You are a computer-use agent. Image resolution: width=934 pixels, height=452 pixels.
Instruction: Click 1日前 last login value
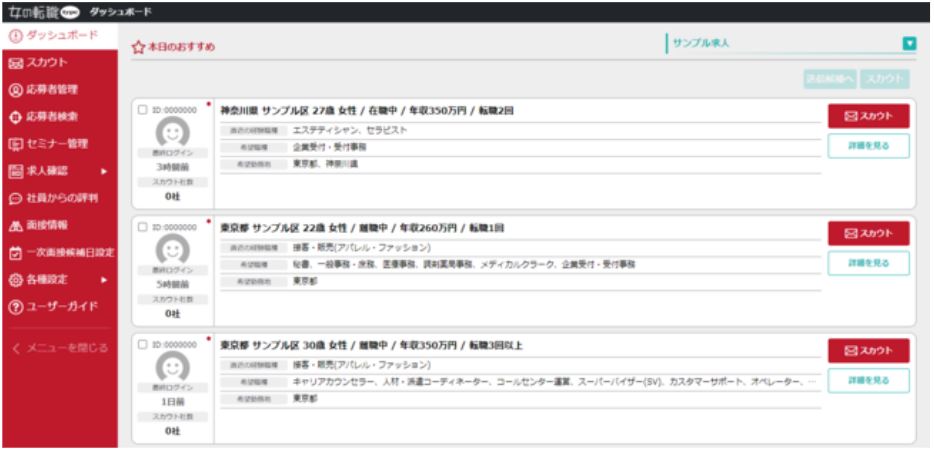[x=173, y=402]
